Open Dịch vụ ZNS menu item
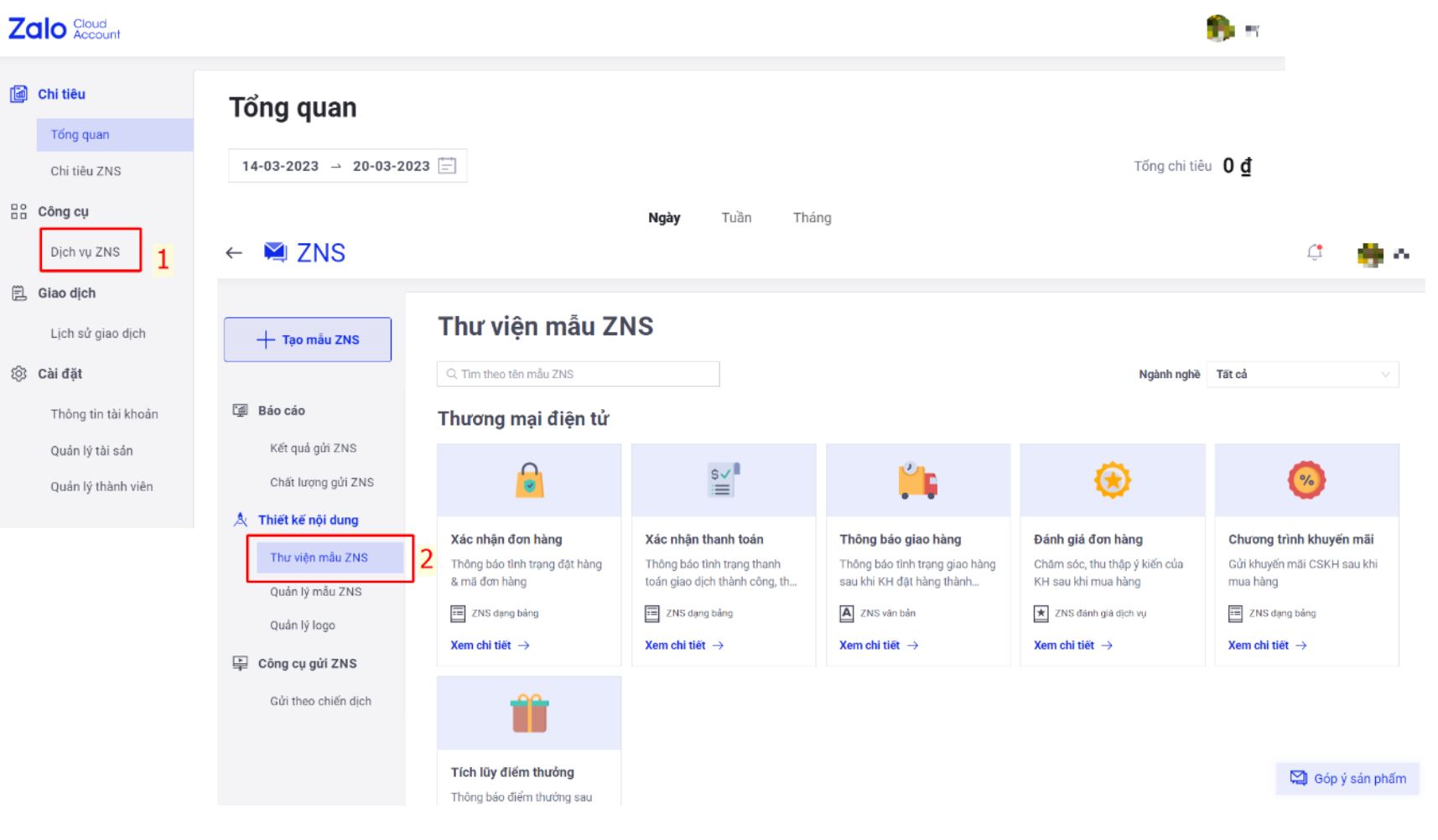 [85, 251]
